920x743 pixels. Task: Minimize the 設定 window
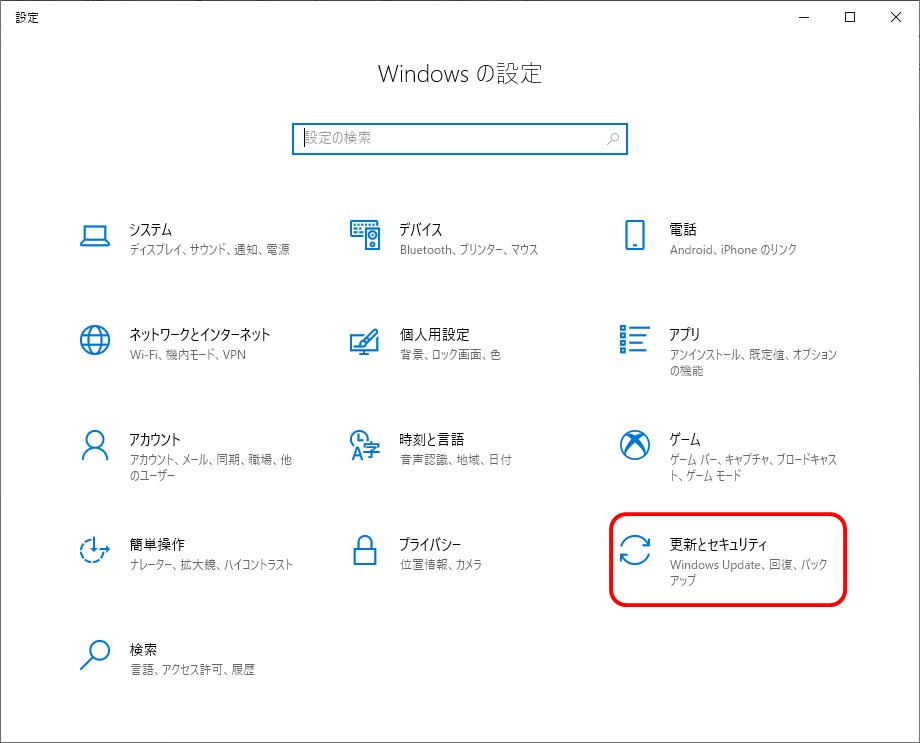point(804,17)
